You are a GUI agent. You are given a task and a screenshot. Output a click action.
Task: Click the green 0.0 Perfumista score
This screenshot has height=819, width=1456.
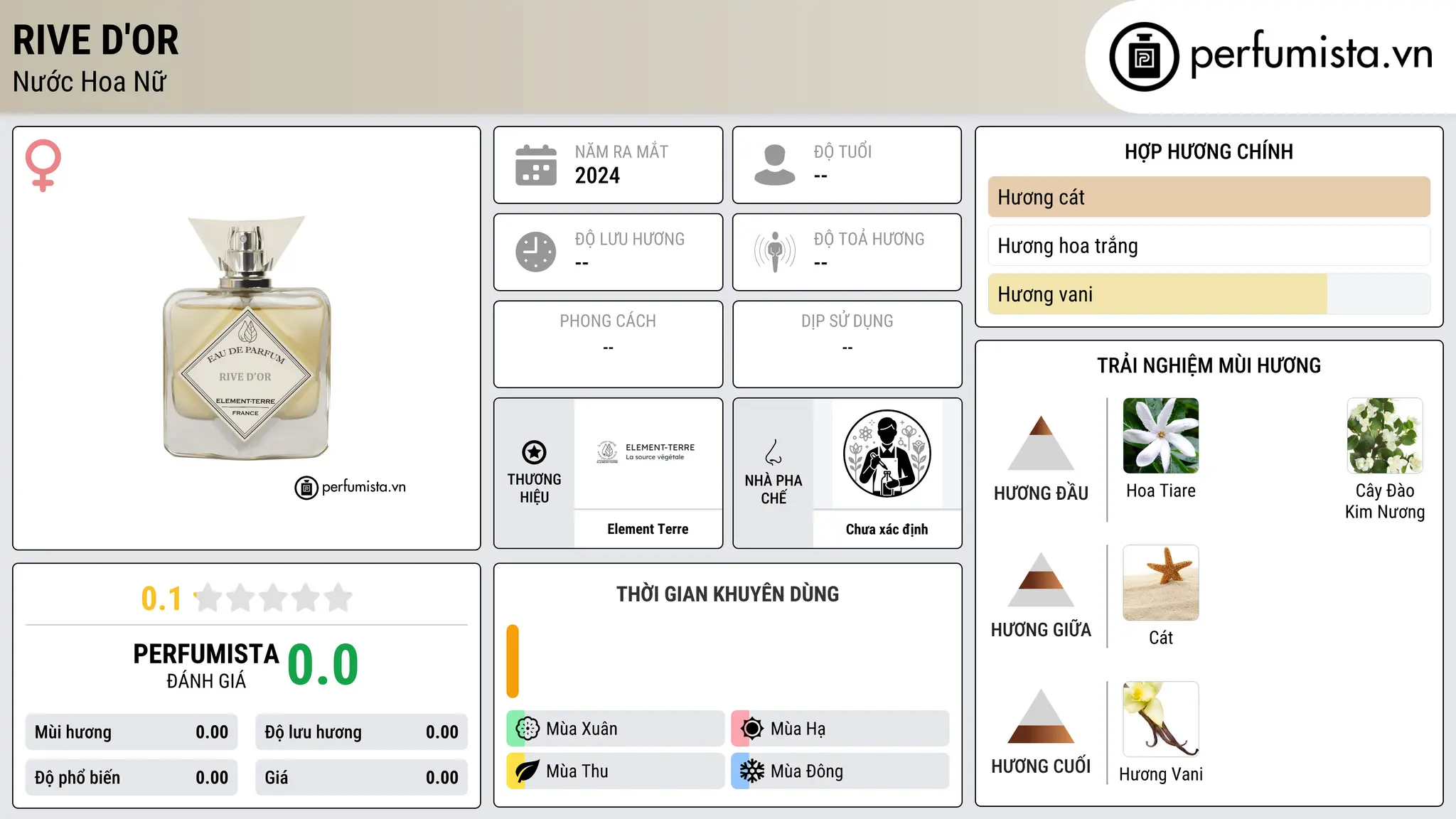pos(323,665)
